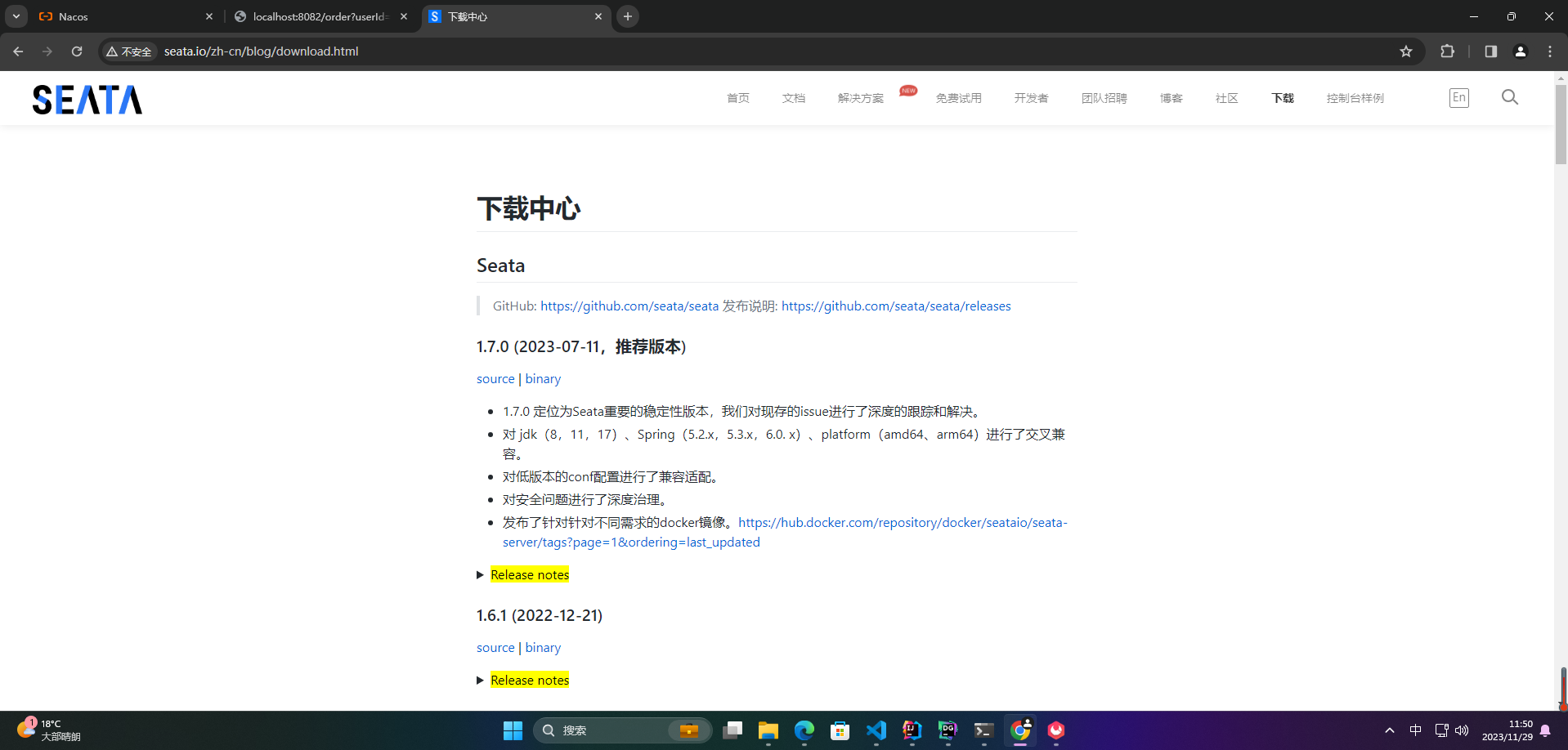Click the page vertical scrollbar thumb
The width and height of the screenshot is (1568, 750).
(x=1561, y=124)
